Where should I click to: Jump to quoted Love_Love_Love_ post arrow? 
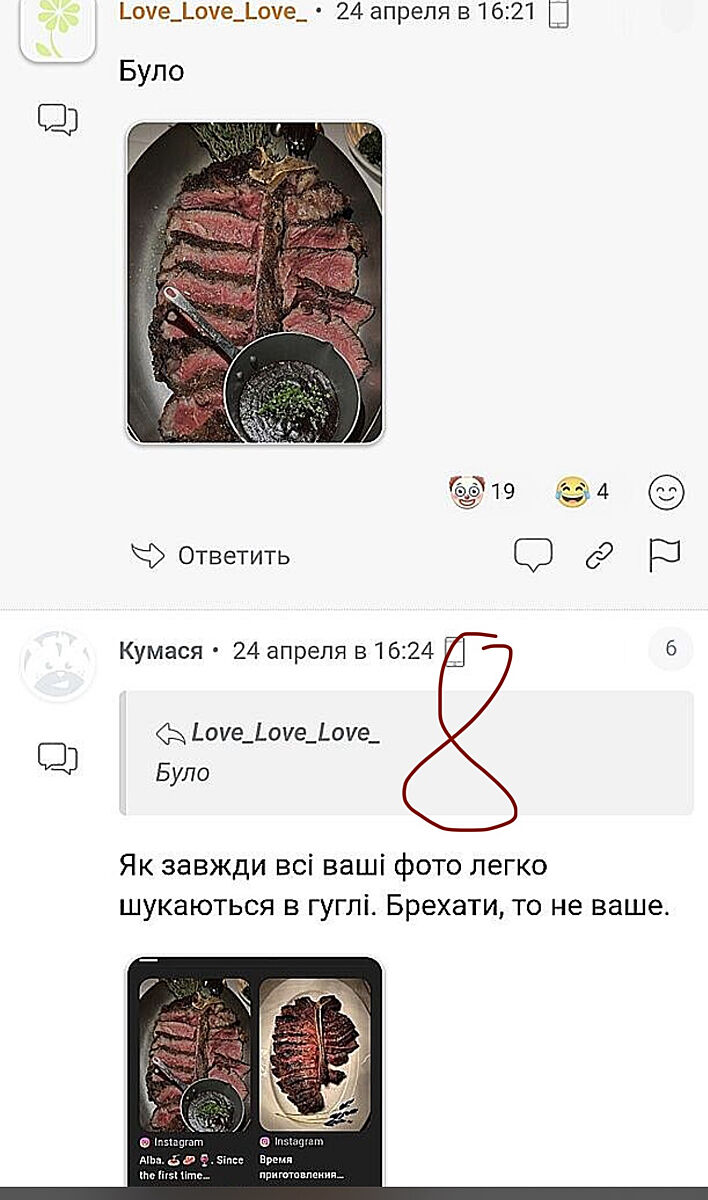[171, 734]
